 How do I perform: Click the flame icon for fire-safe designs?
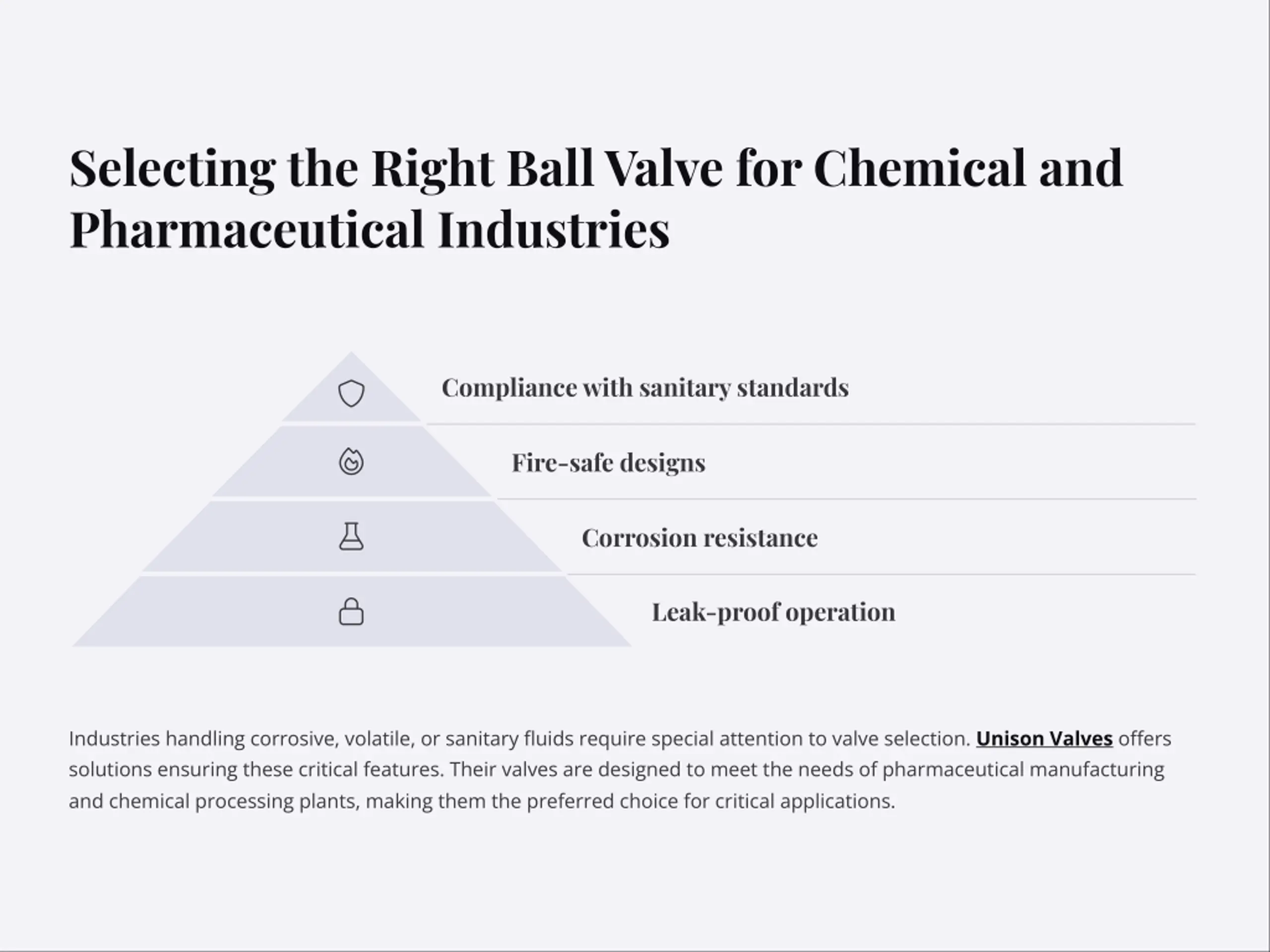[351, 461]
